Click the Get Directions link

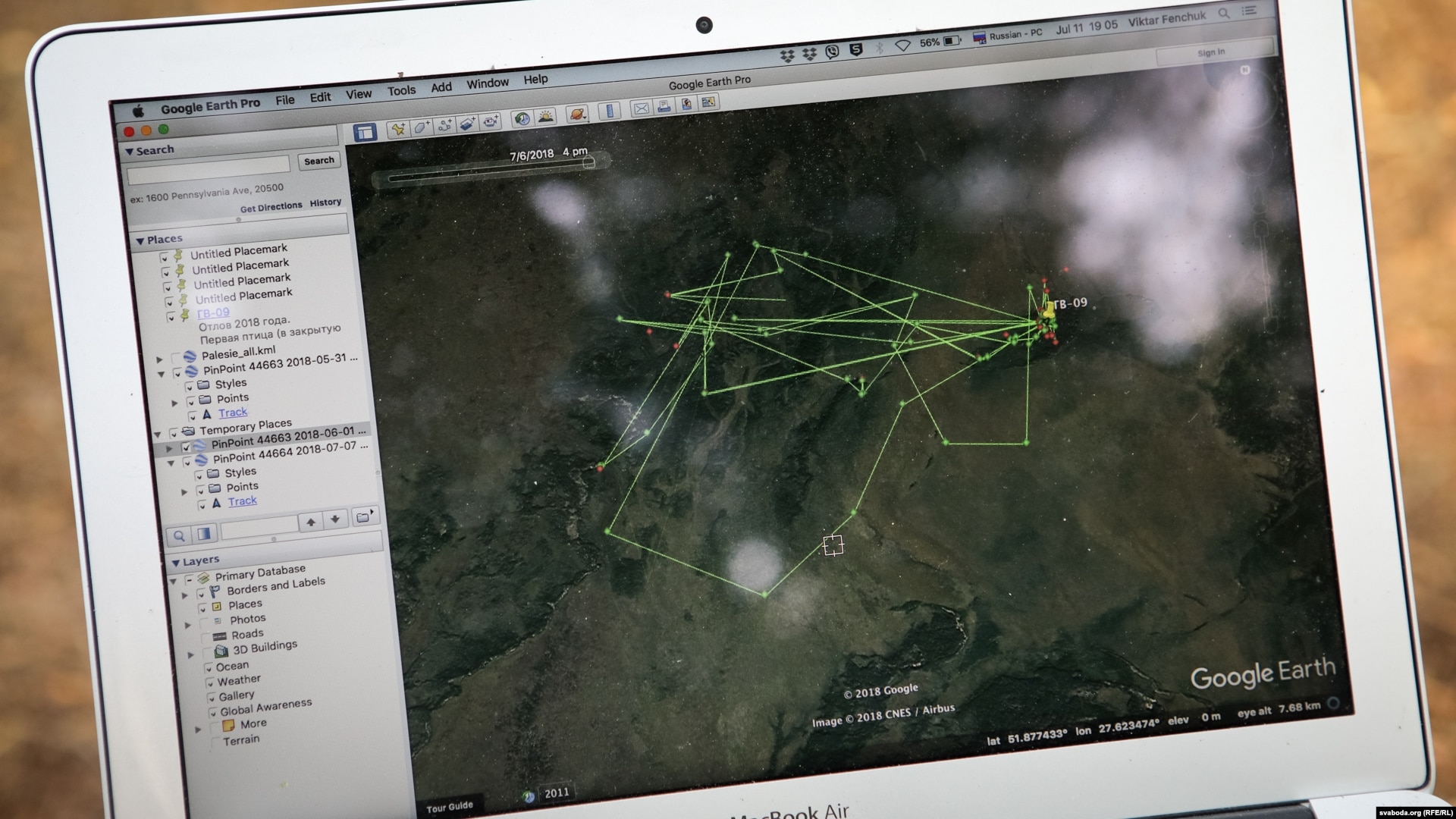[271, 207]
